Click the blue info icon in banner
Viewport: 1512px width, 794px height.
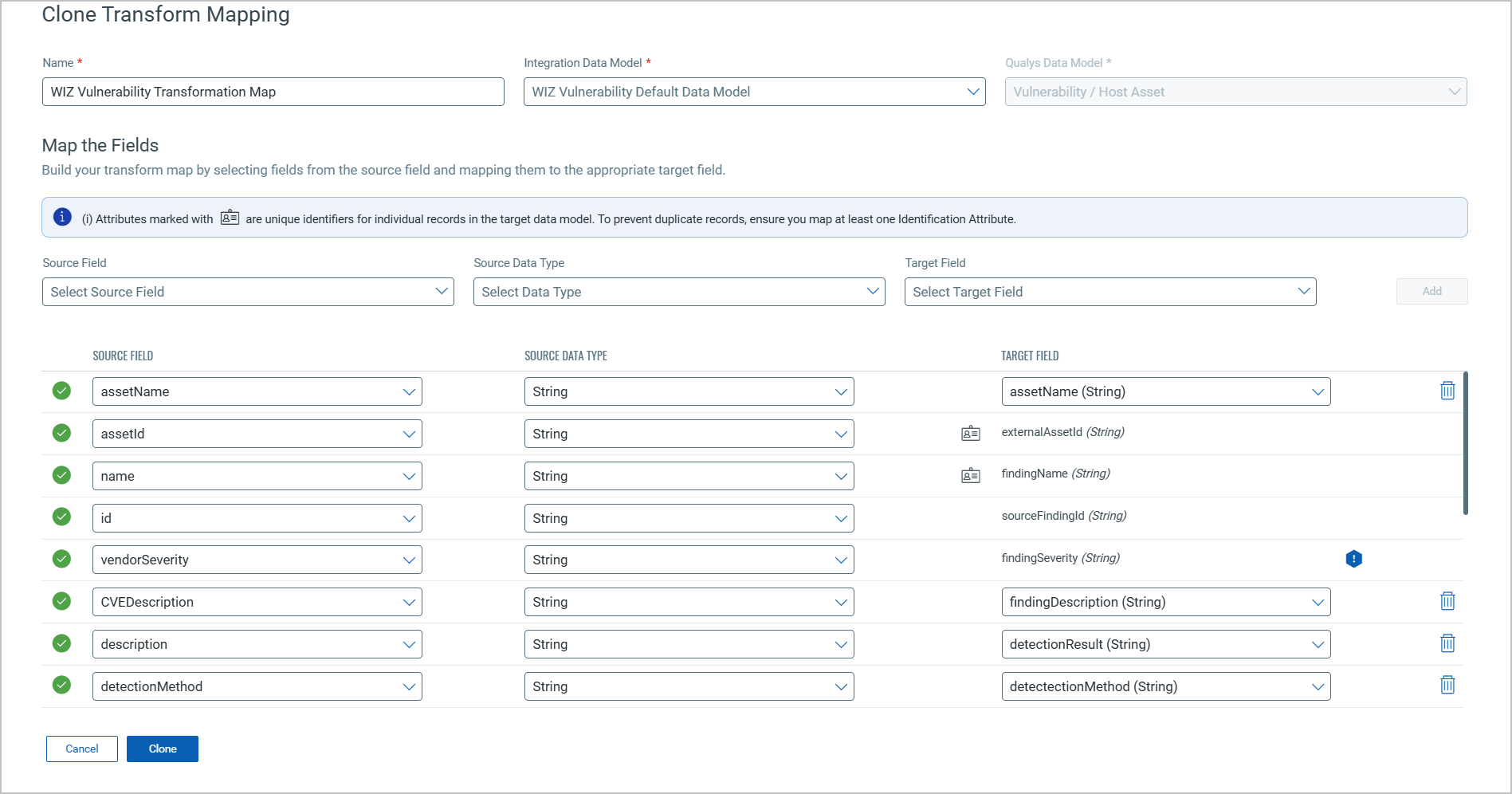[62, 218]
